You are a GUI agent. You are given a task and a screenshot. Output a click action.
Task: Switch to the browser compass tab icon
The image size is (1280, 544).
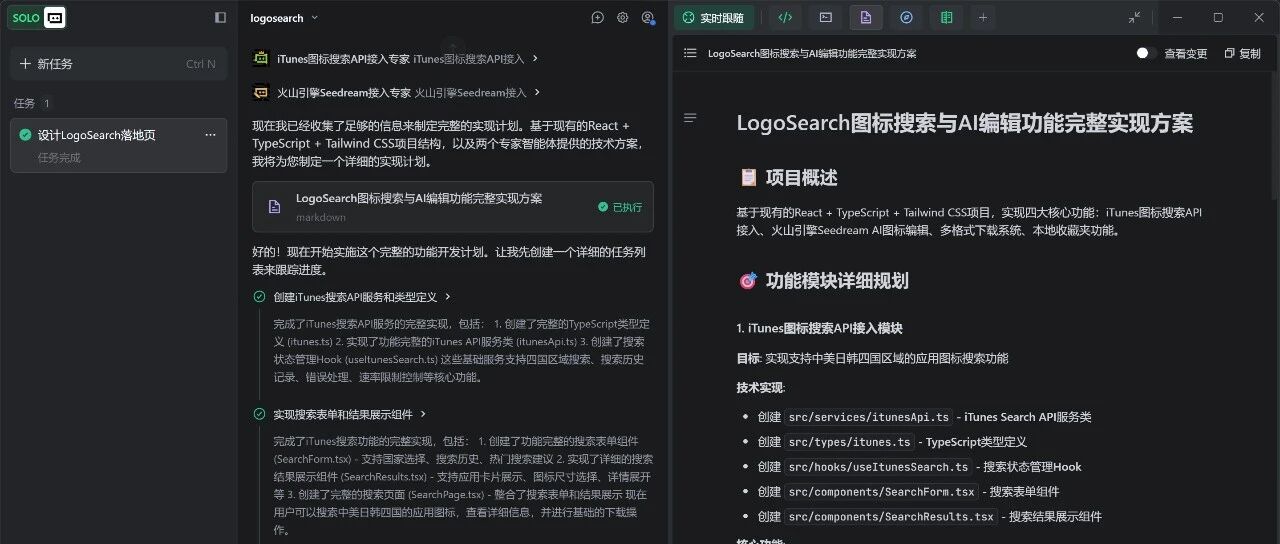coord(906,17)
